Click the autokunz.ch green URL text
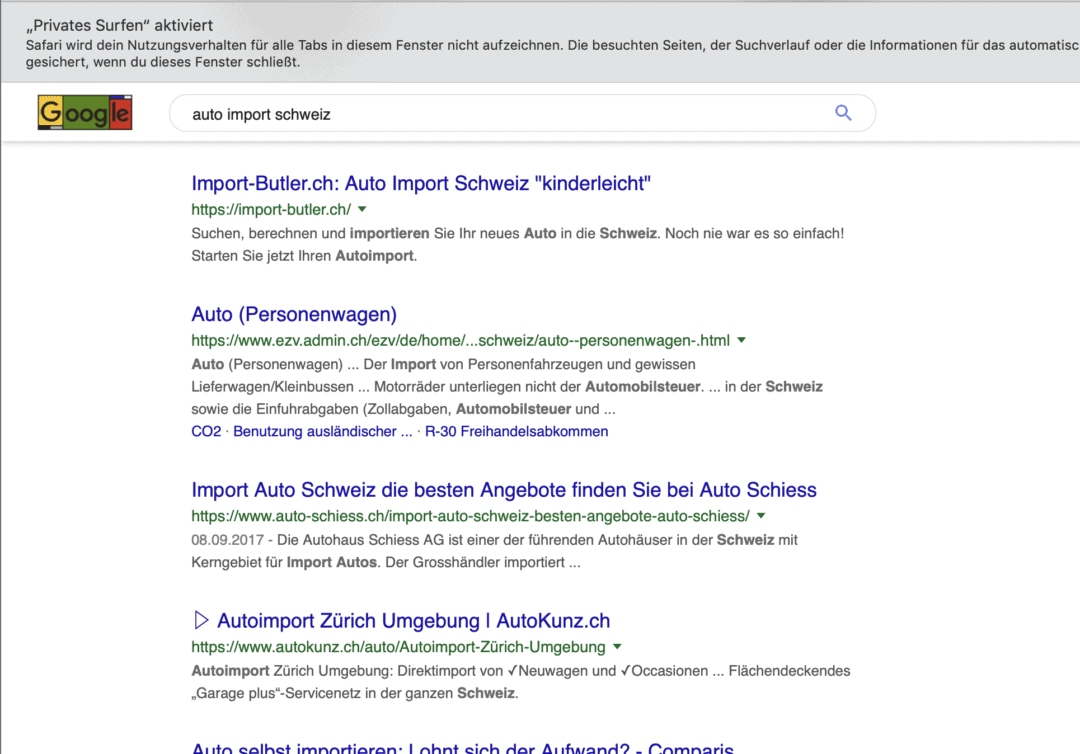The image size is (1080, 754). (x=395, y=646)
